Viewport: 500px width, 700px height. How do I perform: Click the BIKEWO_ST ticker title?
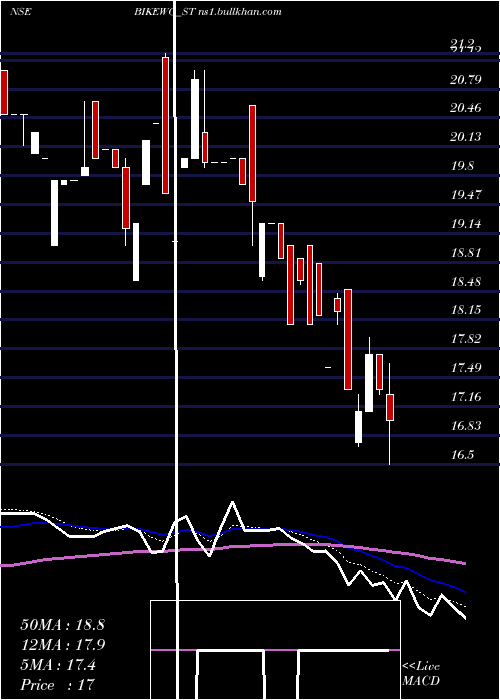click(164, 12)
